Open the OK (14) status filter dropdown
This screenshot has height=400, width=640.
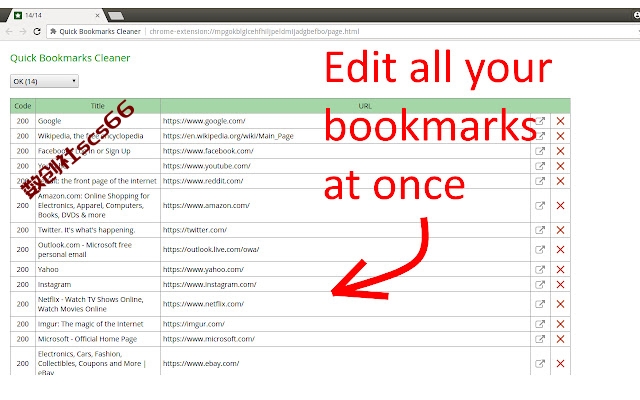[x=44, y=81]
